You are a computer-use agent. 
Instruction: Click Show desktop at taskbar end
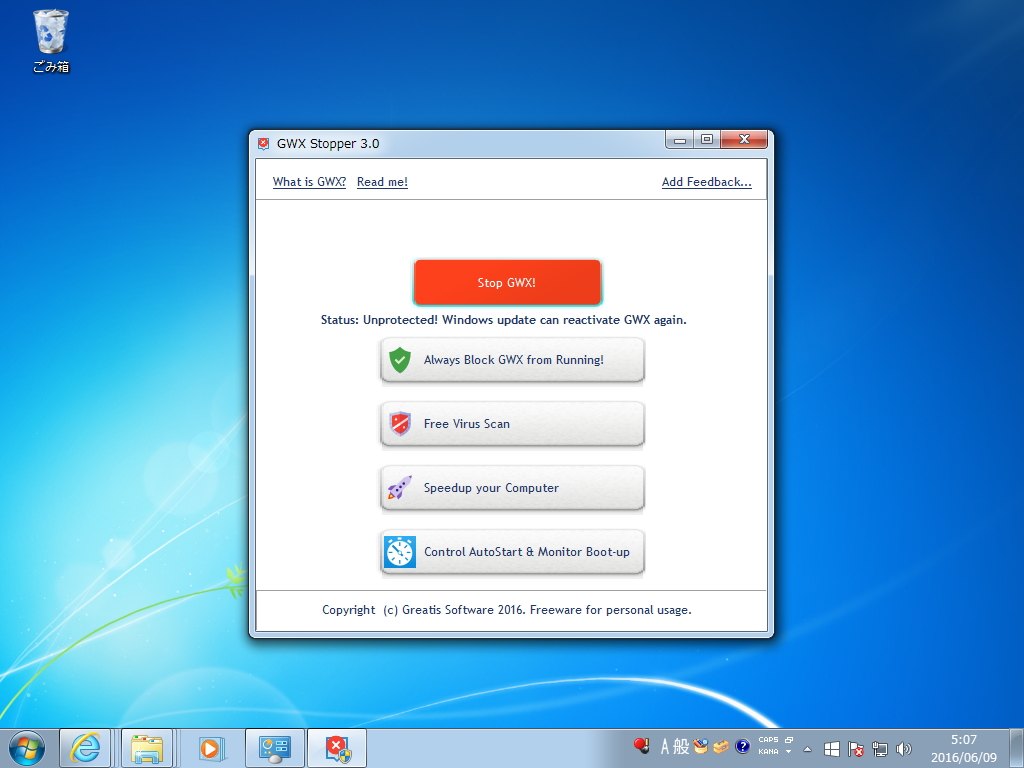click(1017, 748)
